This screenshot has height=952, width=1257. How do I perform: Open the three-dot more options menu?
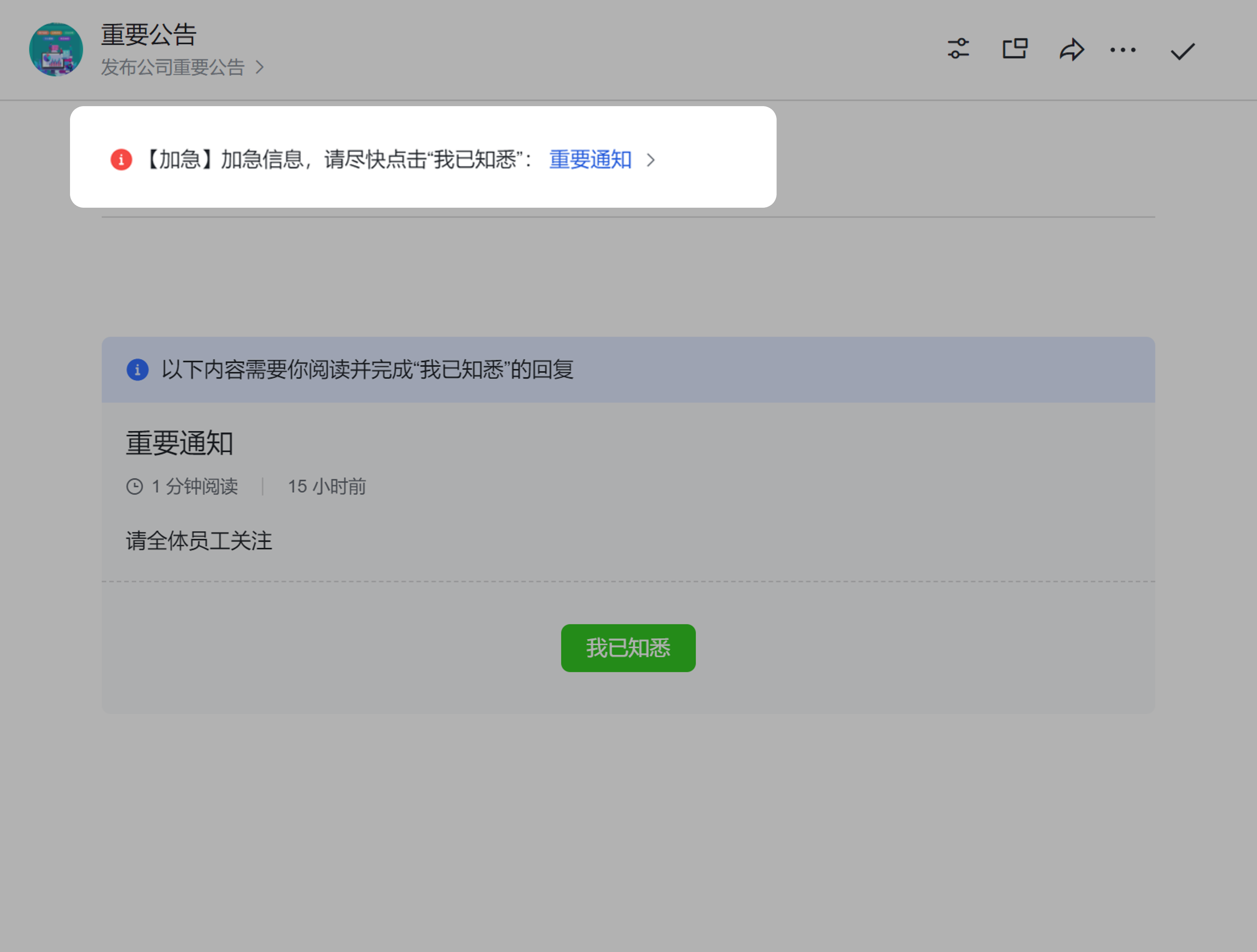click(1123, 50)
